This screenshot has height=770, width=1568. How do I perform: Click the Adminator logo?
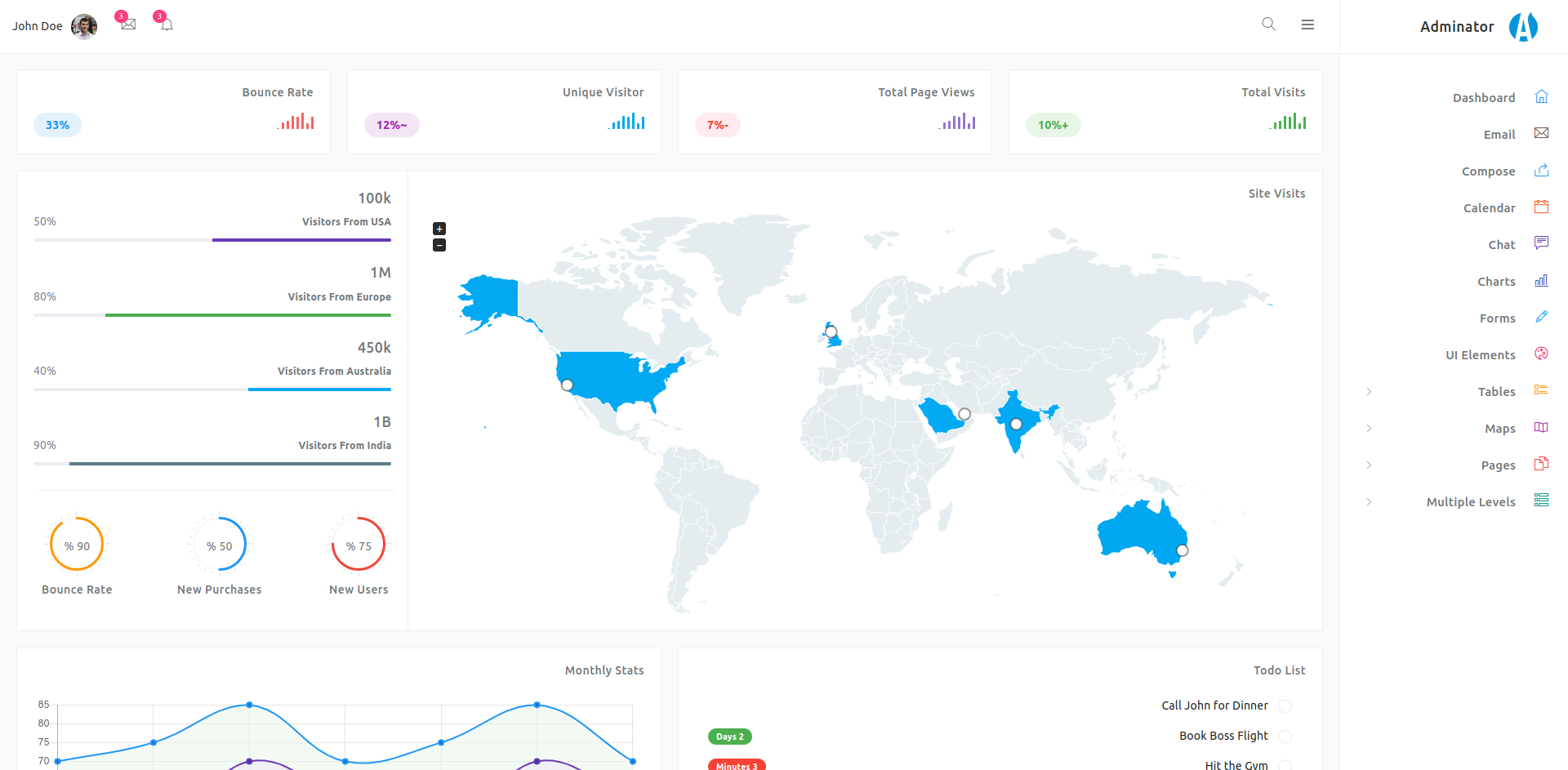pos(1524,26)
